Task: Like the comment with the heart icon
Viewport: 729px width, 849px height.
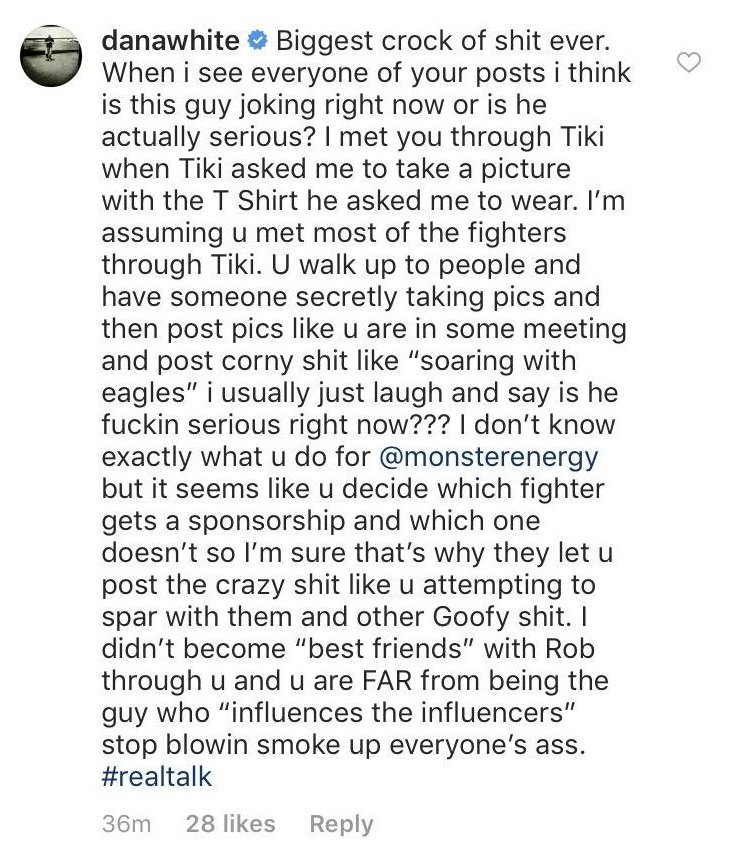Action: (x=689, y=63)
